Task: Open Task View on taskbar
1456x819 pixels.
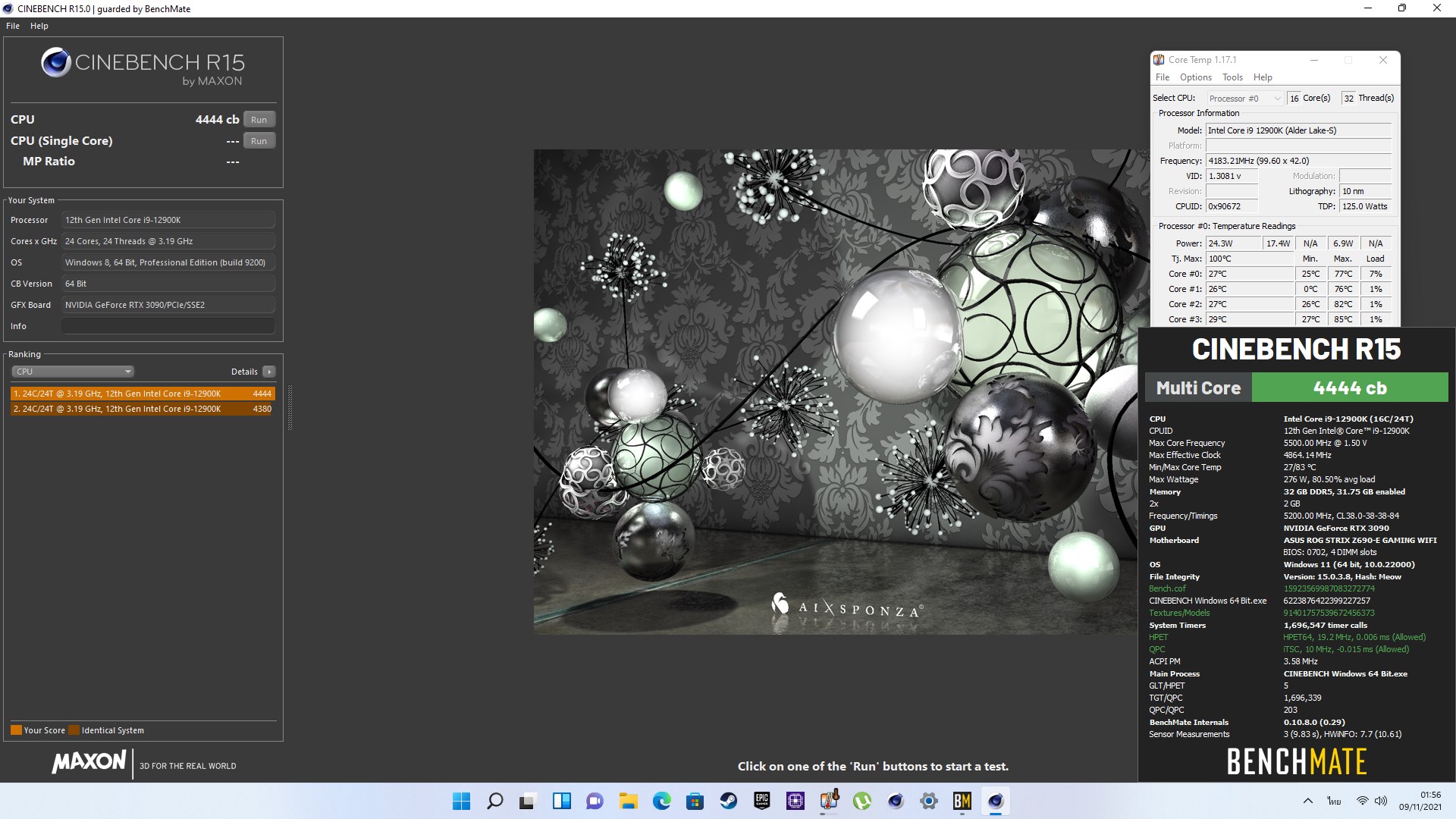Action: coord(528,801)
